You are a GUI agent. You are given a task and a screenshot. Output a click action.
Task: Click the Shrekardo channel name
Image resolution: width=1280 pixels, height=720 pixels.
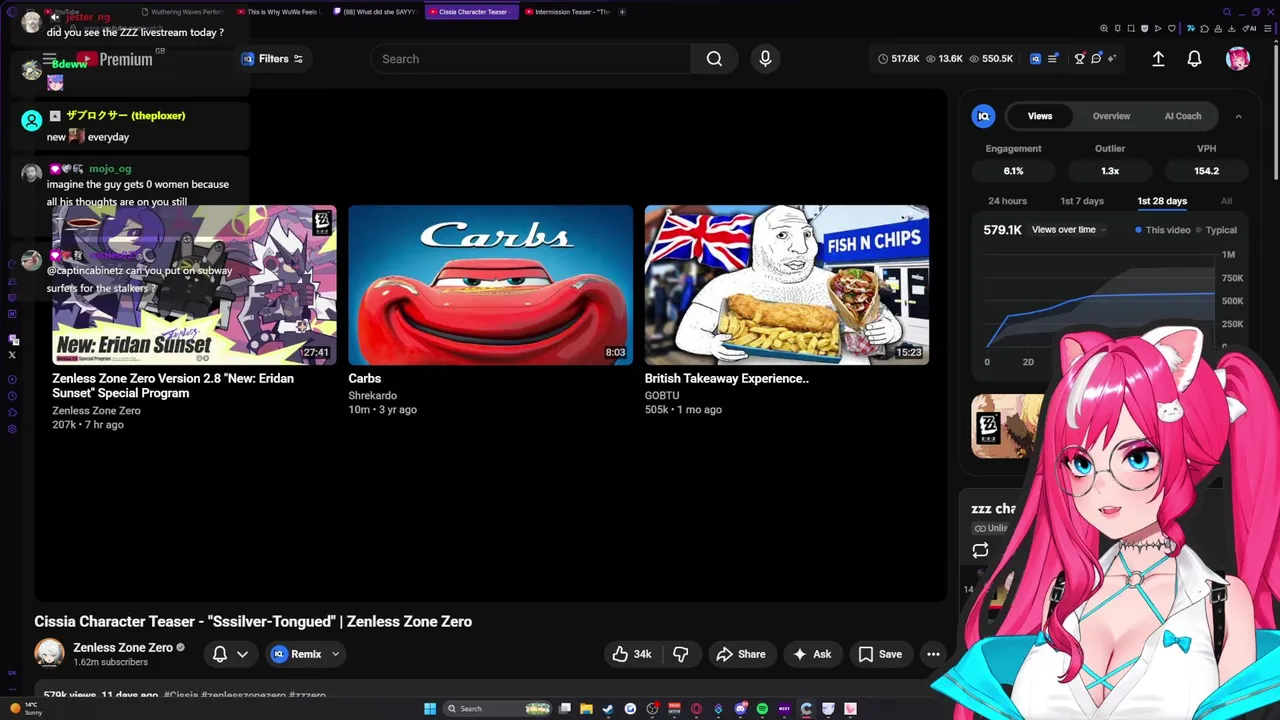coord(372,396)
